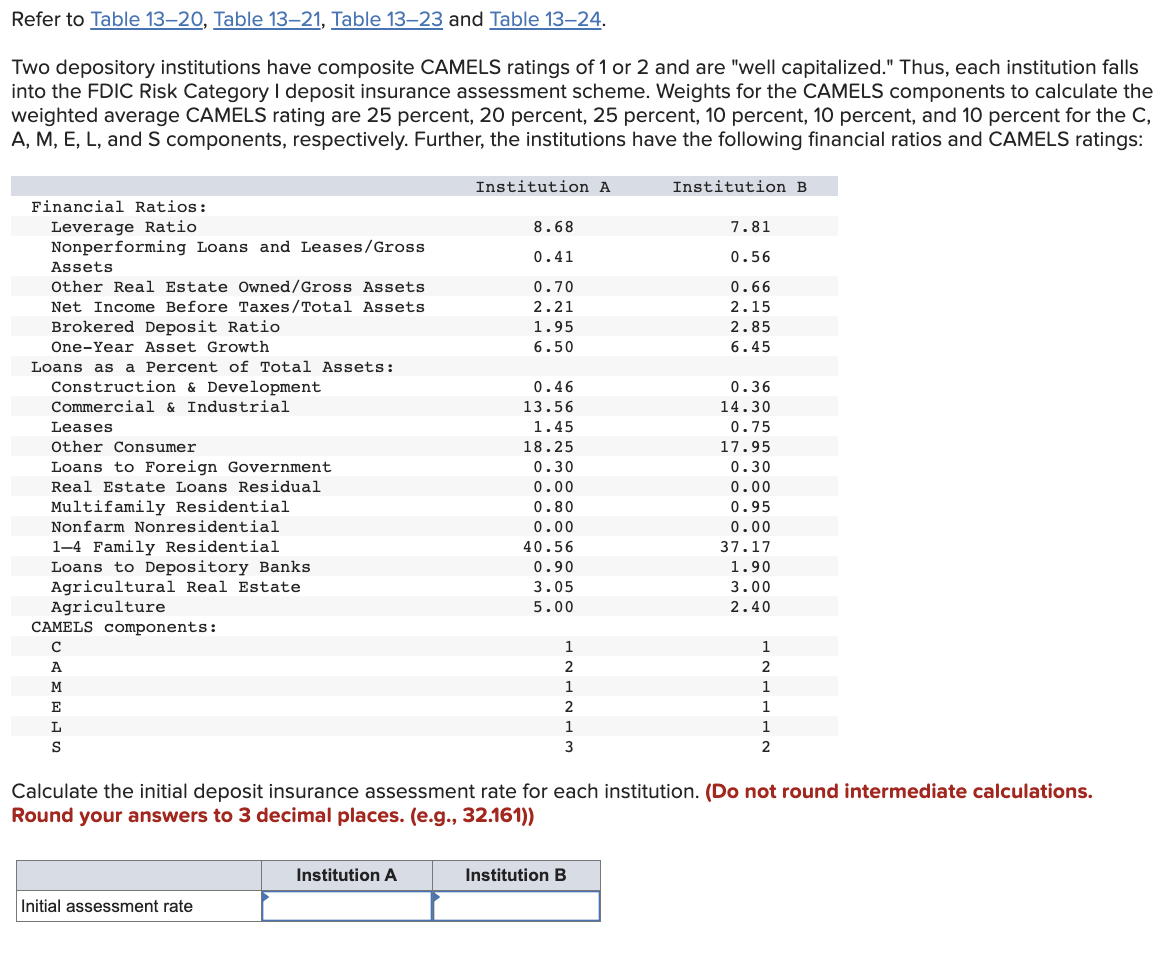Click Institution B initial assessment rate field

pyautogui.click(x=516, y=906)
